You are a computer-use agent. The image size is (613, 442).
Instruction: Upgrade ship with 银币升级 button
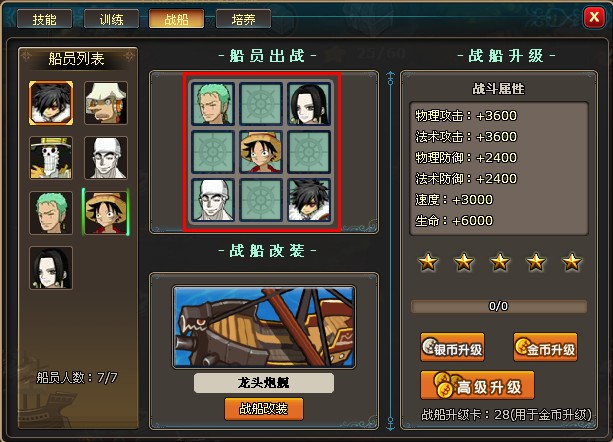[452, 347]
